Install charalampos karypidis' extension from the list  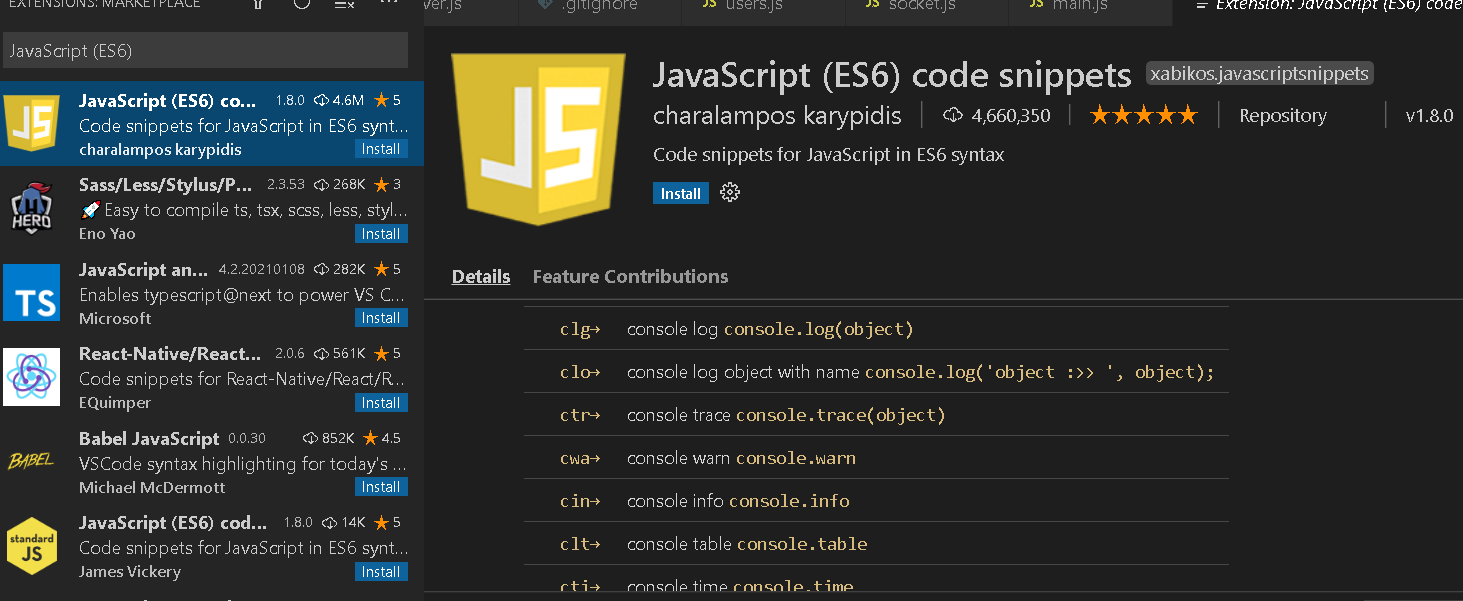click(381, 149)
